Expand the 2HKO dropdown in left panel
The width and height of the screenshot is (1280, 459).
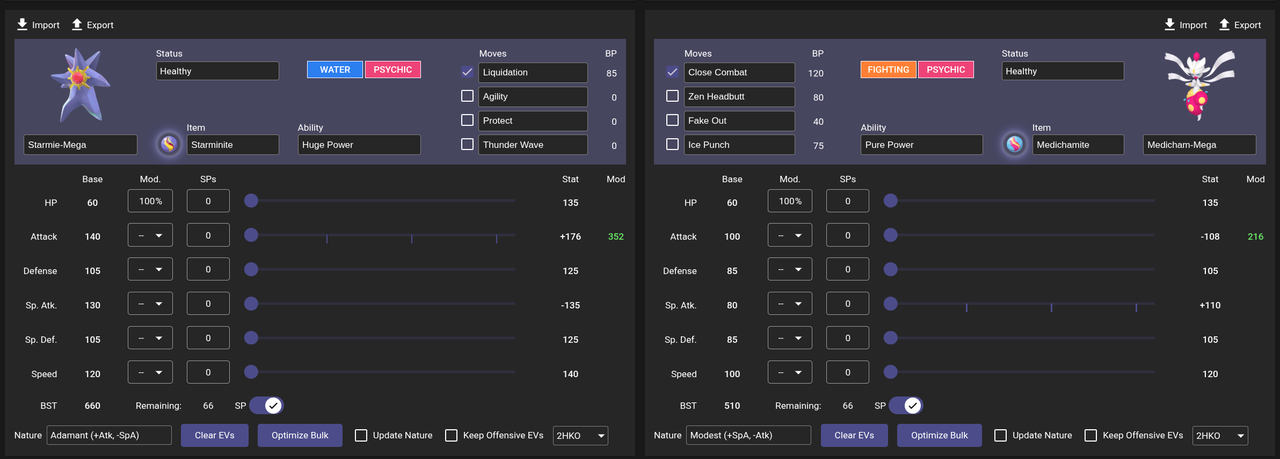coord(580,435)
